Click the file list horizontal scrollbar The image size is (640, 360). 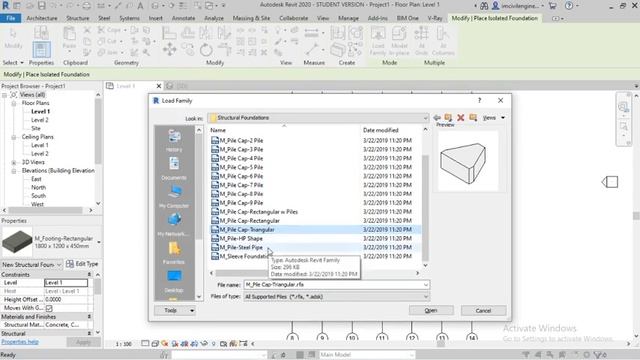pos(314,273)
